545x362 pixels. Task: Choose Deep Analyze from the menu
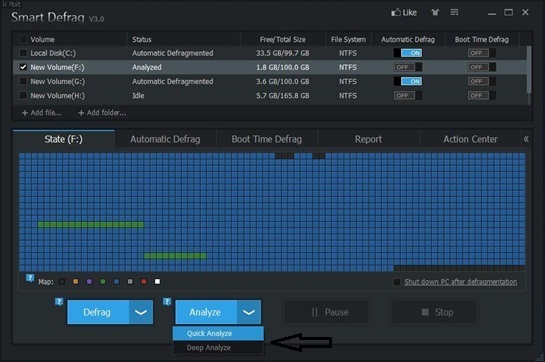click(x=218, y=347)
